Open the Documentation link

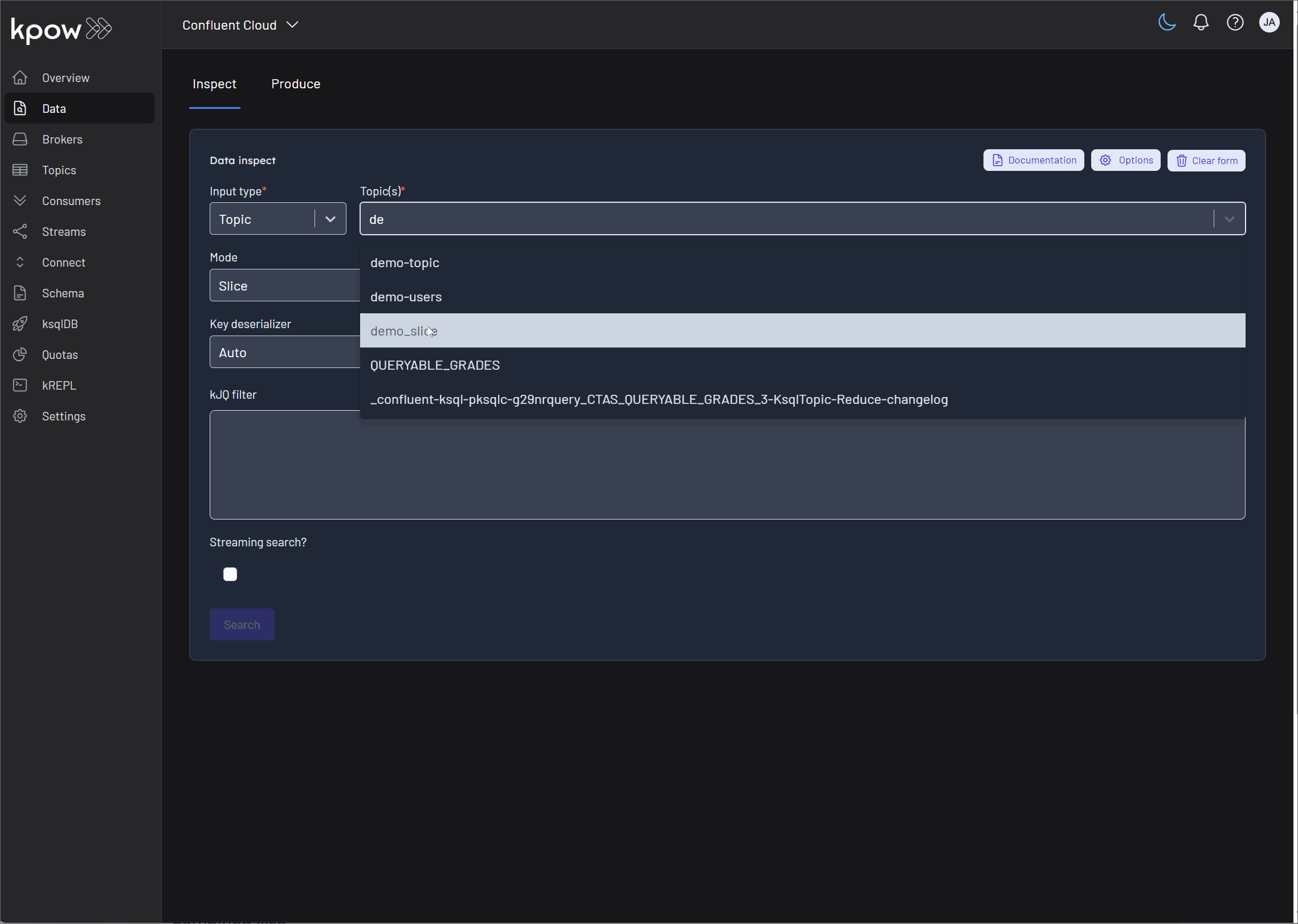[1032, 160]
